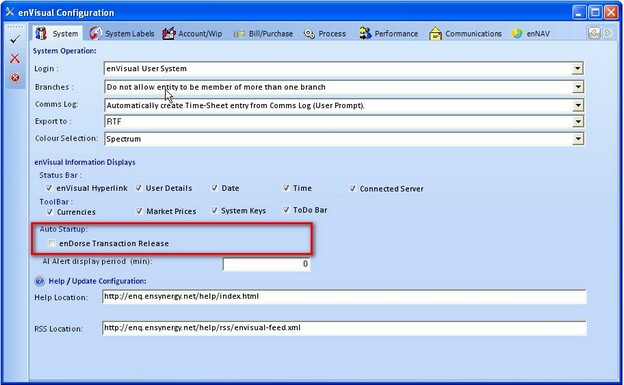Open the Export to dropdown arrow
The height and width of the screenshot is (385, 624).
point(578,121)
